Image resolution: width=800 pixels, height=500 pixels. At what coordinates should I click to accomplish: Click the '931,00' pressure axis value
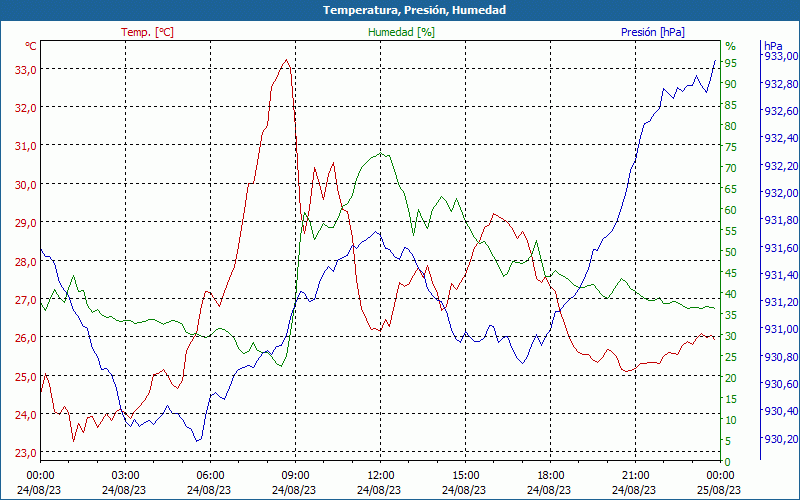click(780, 329)
